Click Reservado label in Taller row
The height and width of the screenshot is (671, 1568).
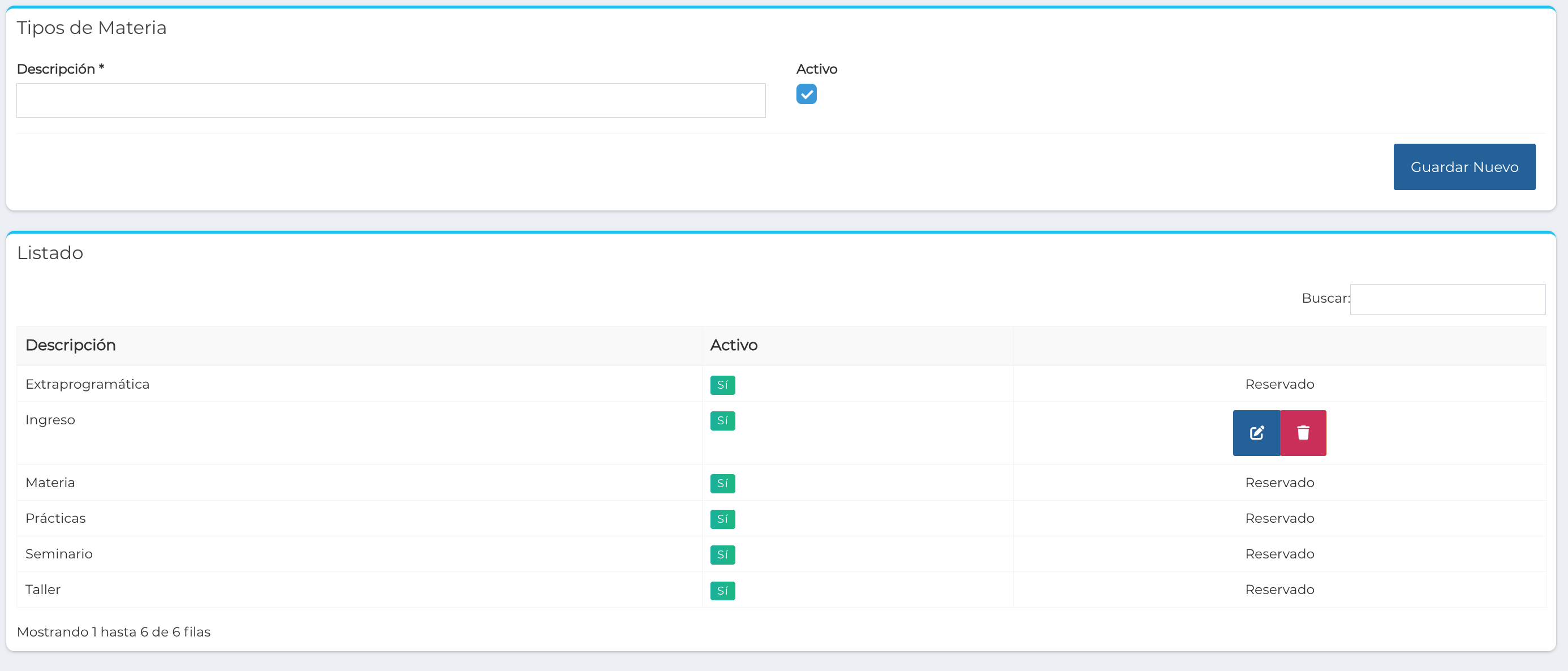point(1280,590)
